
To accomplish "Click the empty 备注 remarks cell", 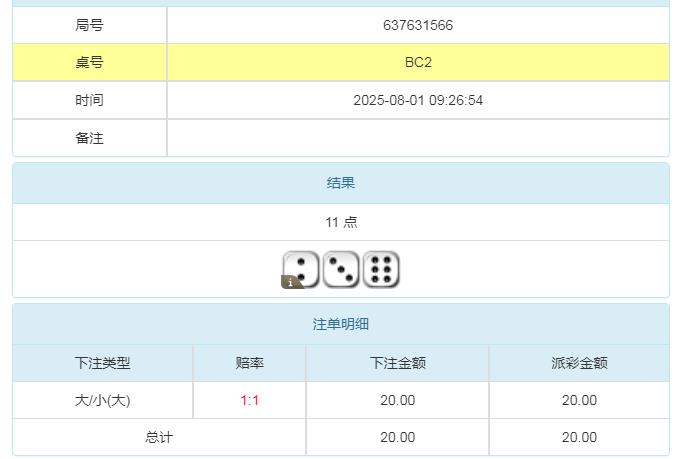I will pos(417,138).
